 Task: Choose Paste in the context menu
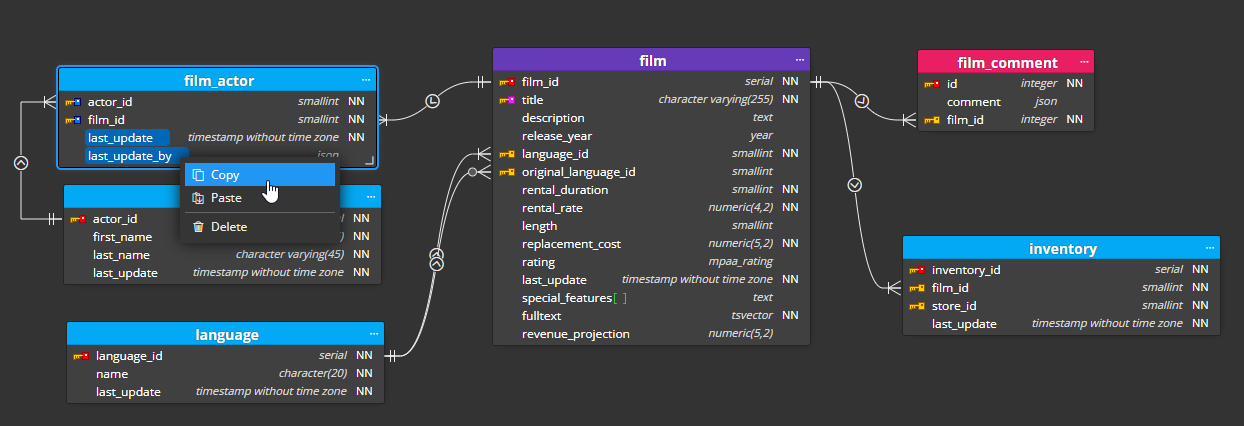point(260,198)
